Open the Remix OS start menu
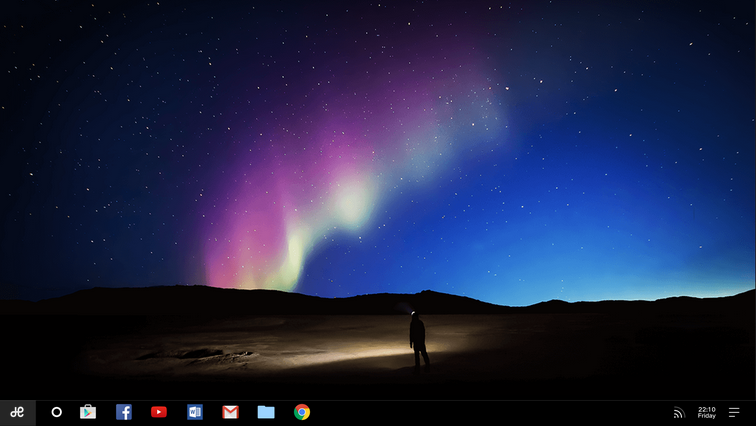756x426 pixels. coord(17,413)
